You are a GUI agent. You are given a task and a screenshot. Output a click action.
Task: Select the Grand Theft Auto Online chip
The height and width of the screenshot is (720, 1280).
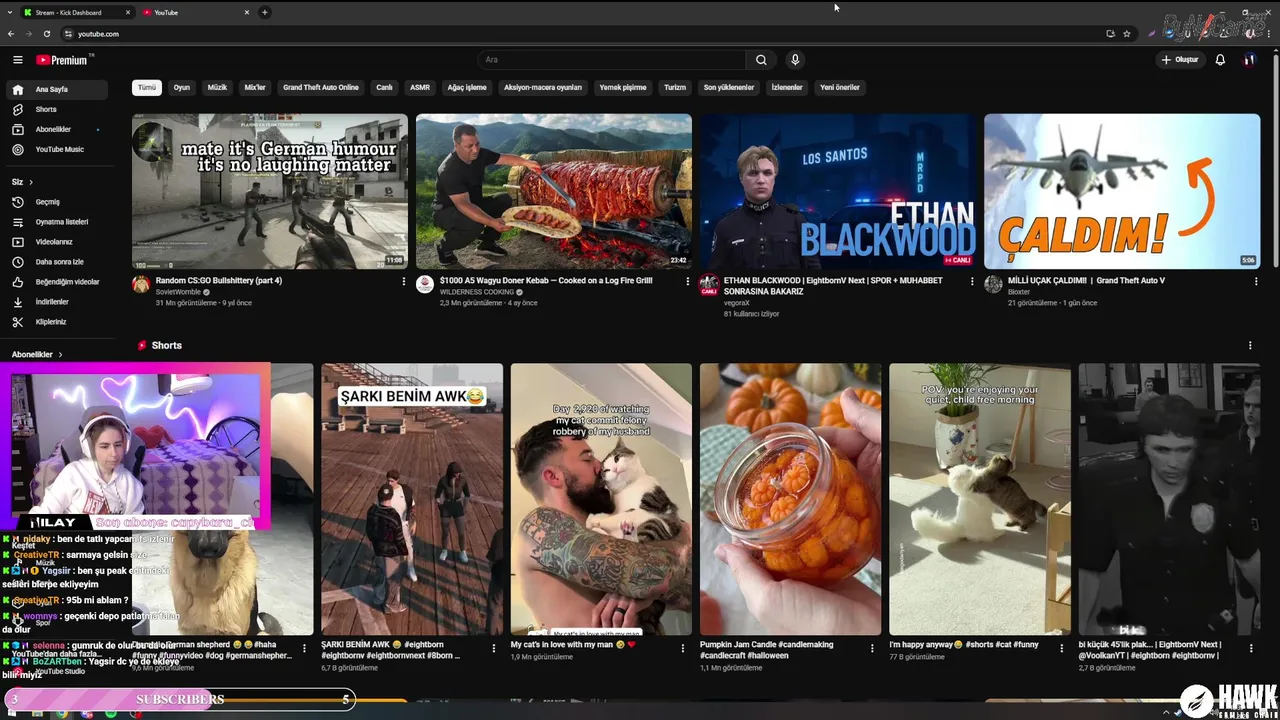[320, 87]
